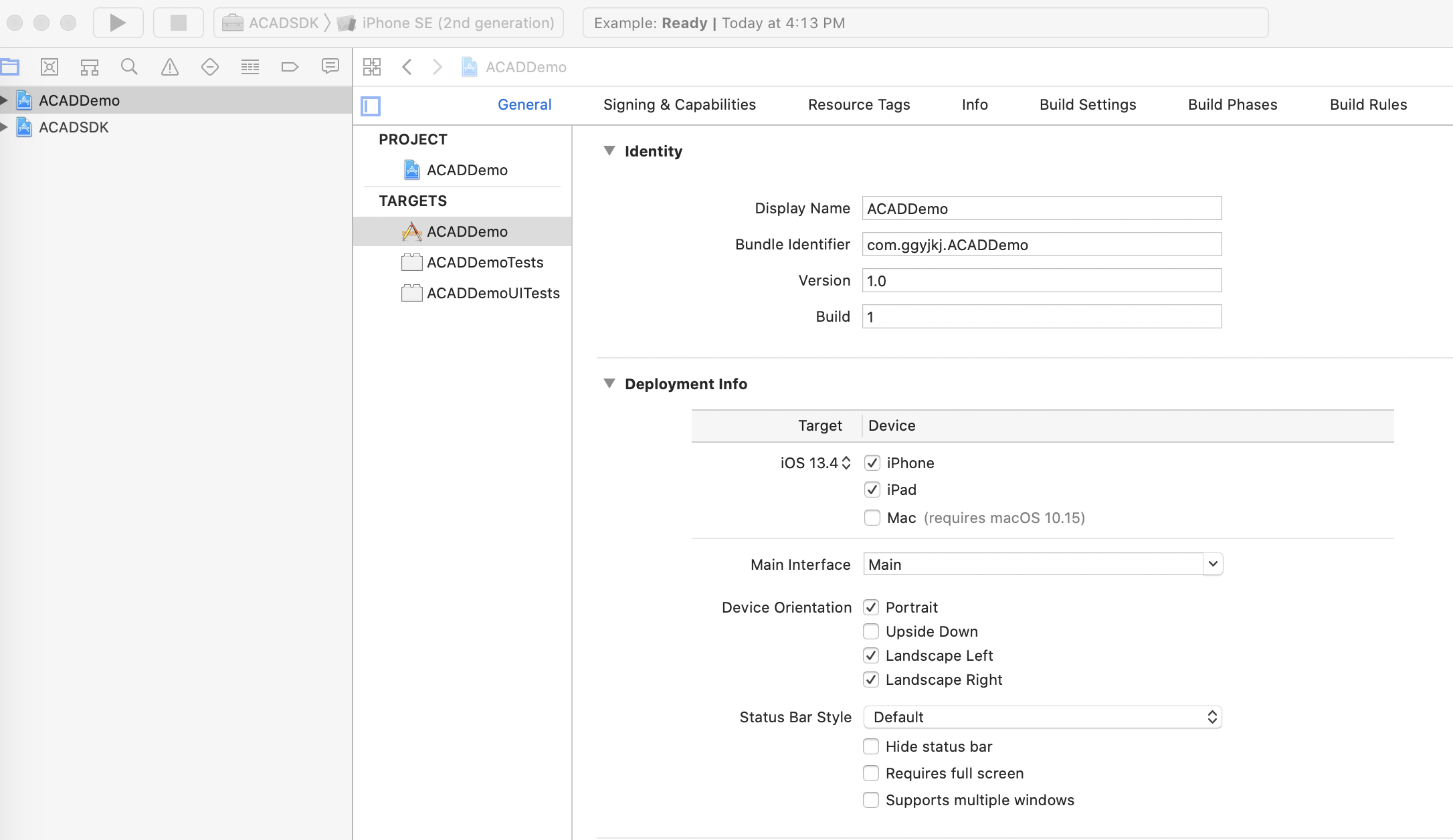1453x840 pixels.
Task: Show the Symbol navigator
Action: pyautogui.click(x=90, y=67)
